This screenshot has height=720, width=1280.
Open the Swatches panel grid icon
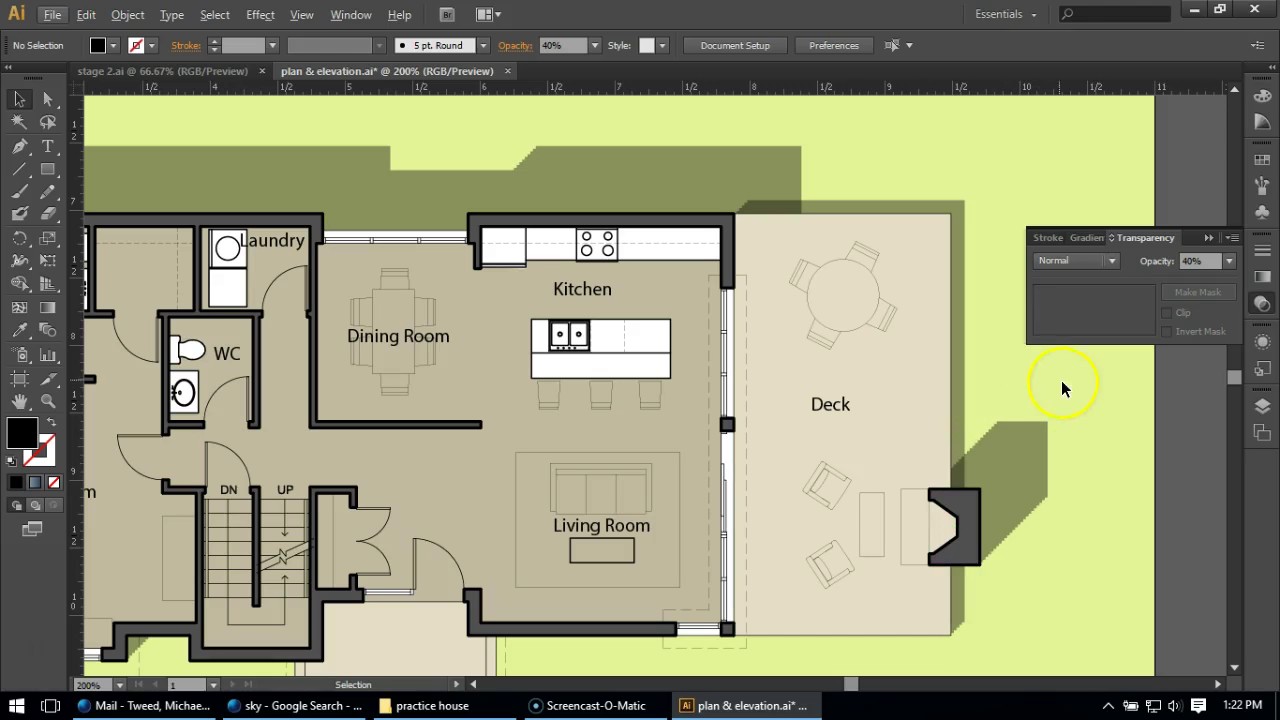pos(1262,160)
